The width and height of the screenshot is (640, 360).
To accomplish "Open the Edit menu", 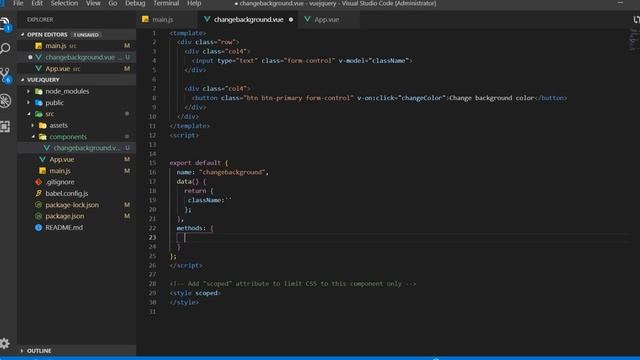I will (x=37, y=4).
